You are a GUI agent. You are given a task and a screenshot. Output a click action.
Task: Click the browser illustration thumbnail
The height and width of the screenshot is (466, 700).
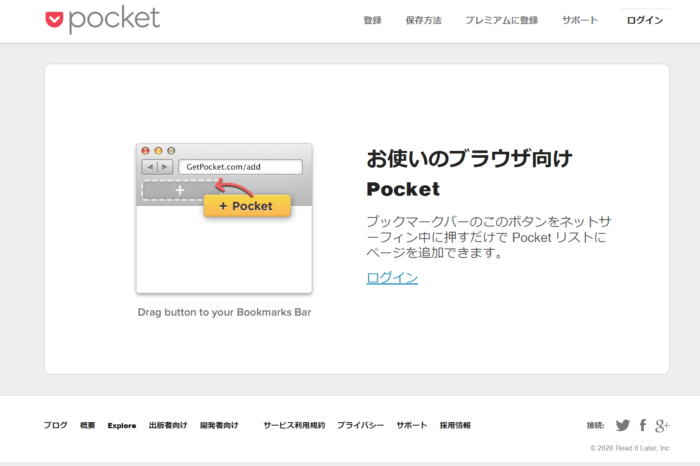[x=224, y=218]
